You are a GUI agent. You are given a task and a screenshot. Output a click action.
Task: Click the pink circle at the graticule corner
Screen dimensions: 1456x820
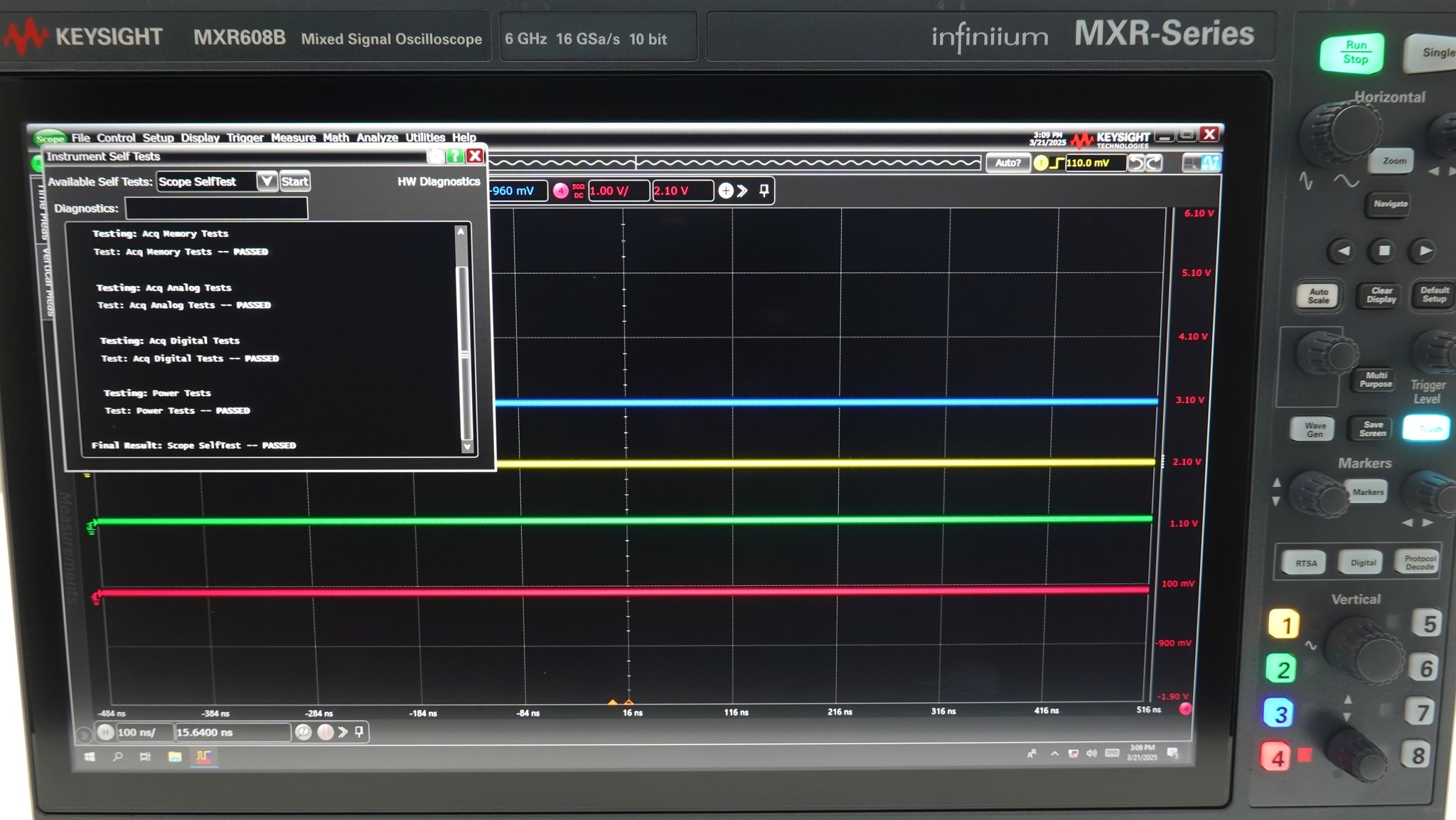[x=1185, y=708]
